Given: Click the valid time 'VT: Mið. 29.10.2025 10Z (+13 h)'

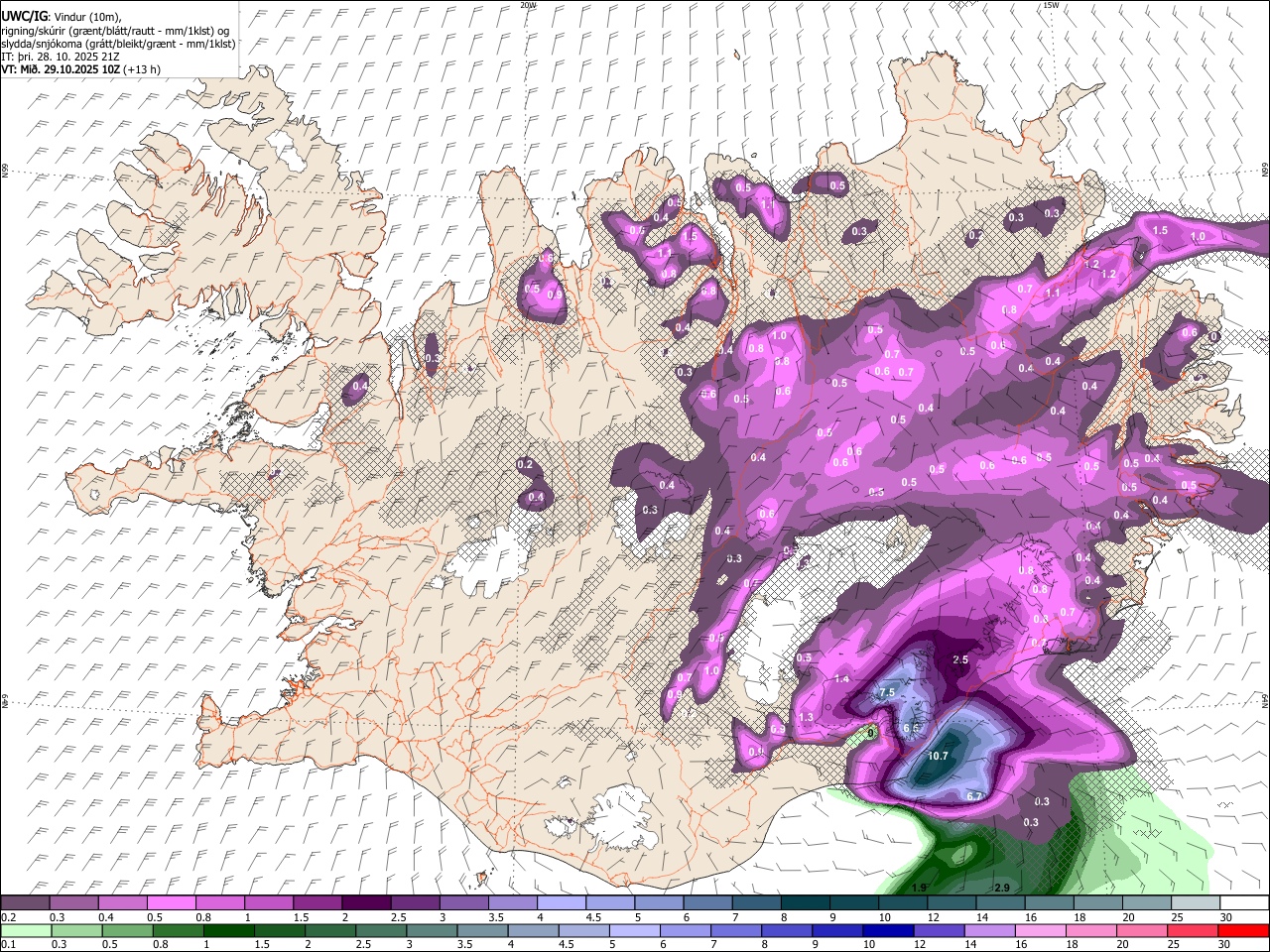Looking at the screenshot, I should pyautogui.click(x=80, y=69).
